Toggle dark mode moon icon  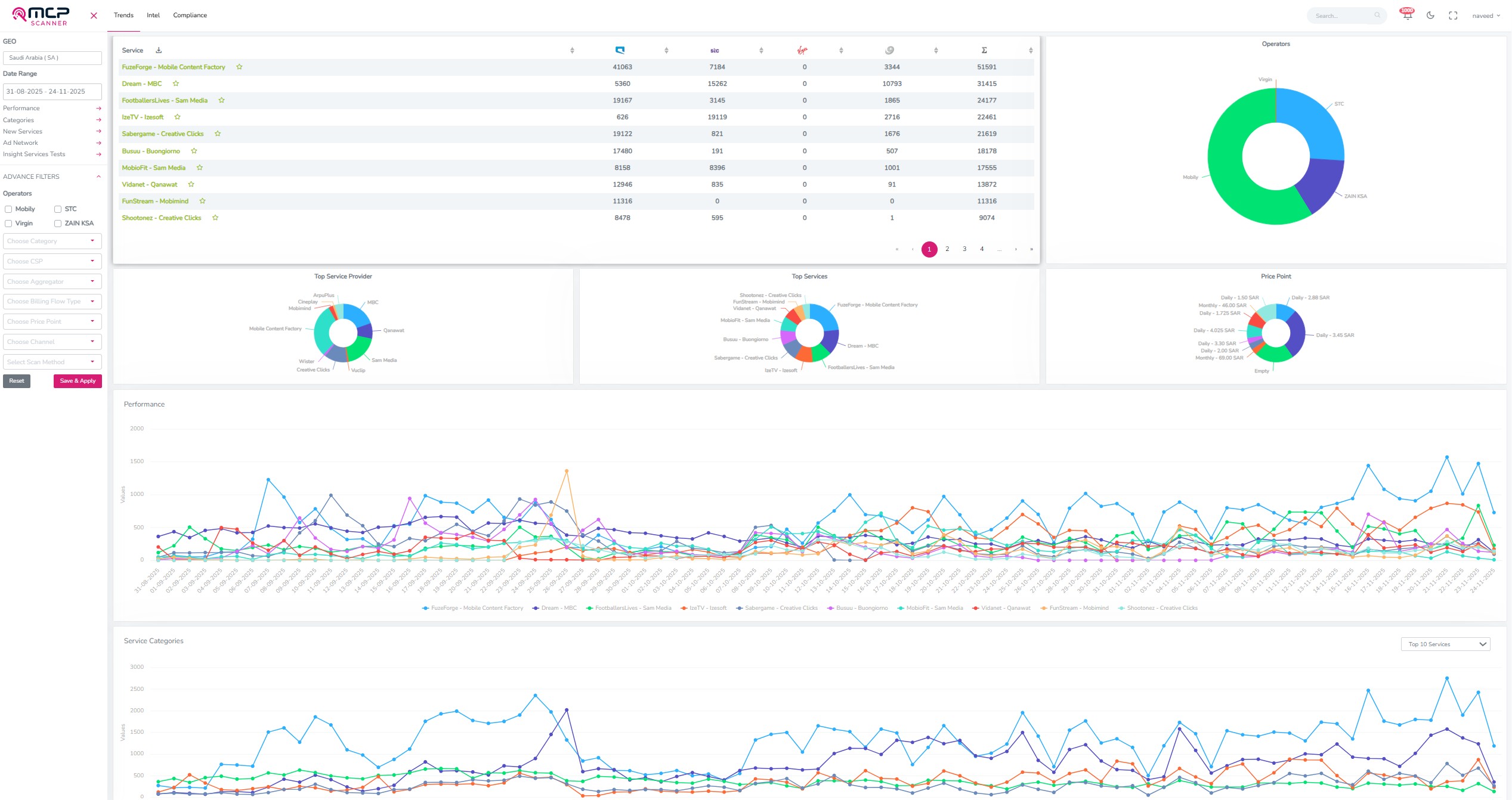point(1430,15)
